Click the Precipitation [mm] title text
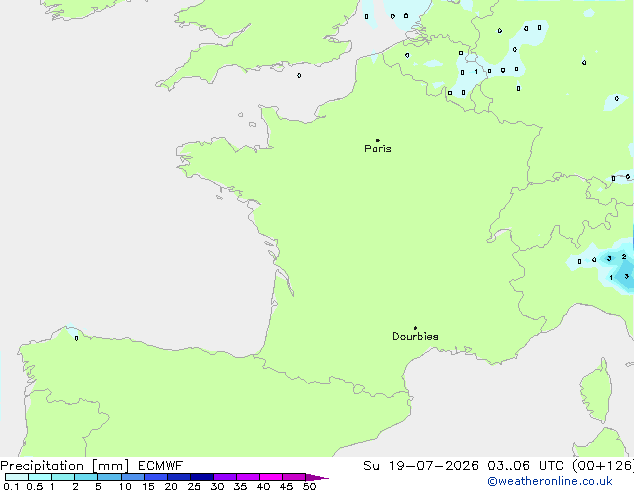The height and width of the screenshot is (490, 634). pos(65,466)
